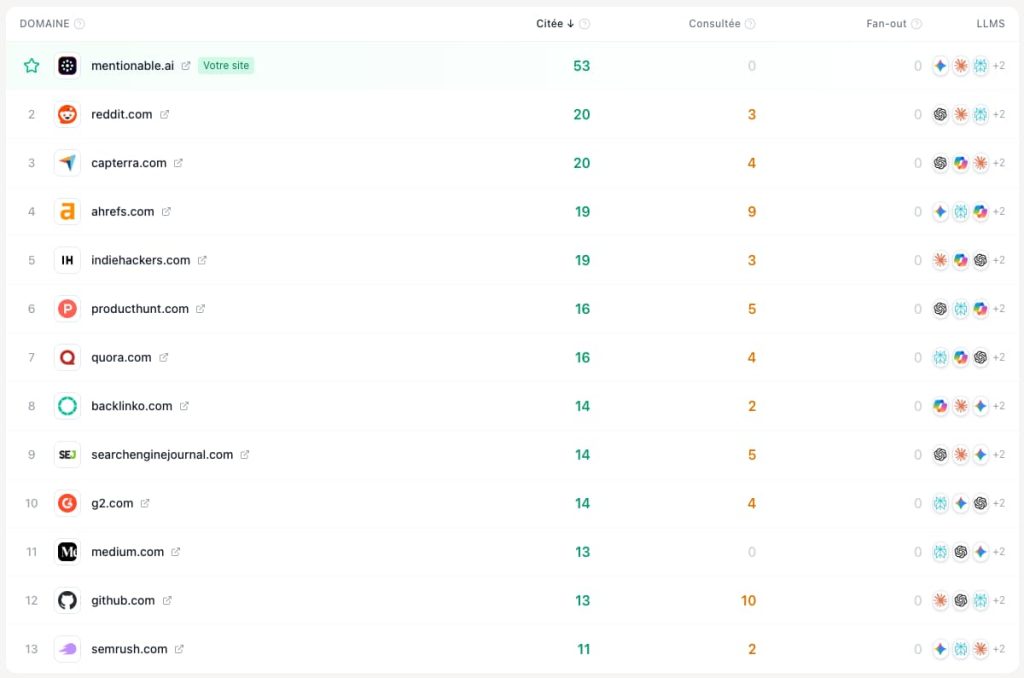Click cited count 11 for semrush.com
The width and height of the screenshot is (1024, 678).
click(x=584, y=649)
